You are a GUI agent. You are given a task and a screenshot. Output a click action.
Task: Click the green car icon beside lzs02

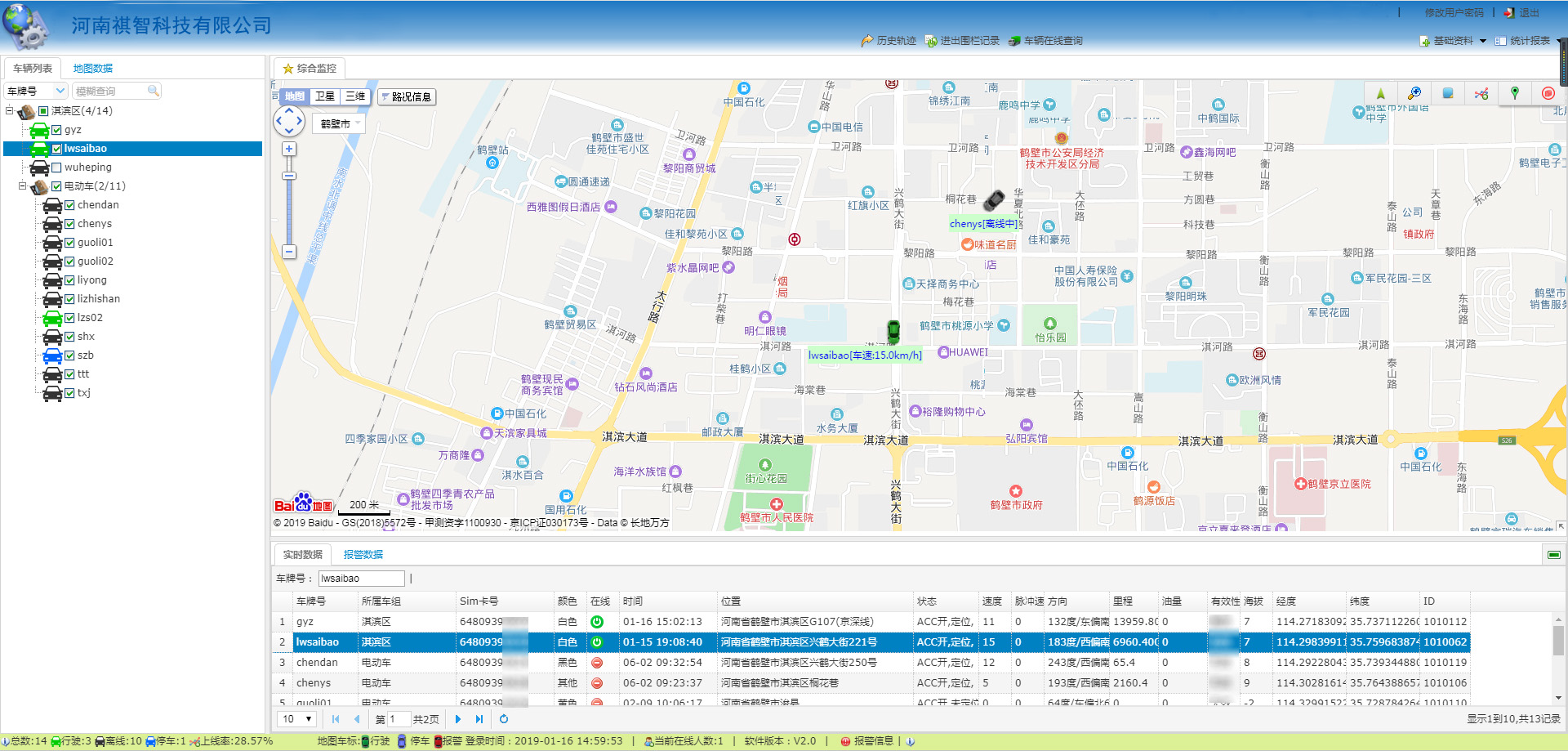click(52, 318)
